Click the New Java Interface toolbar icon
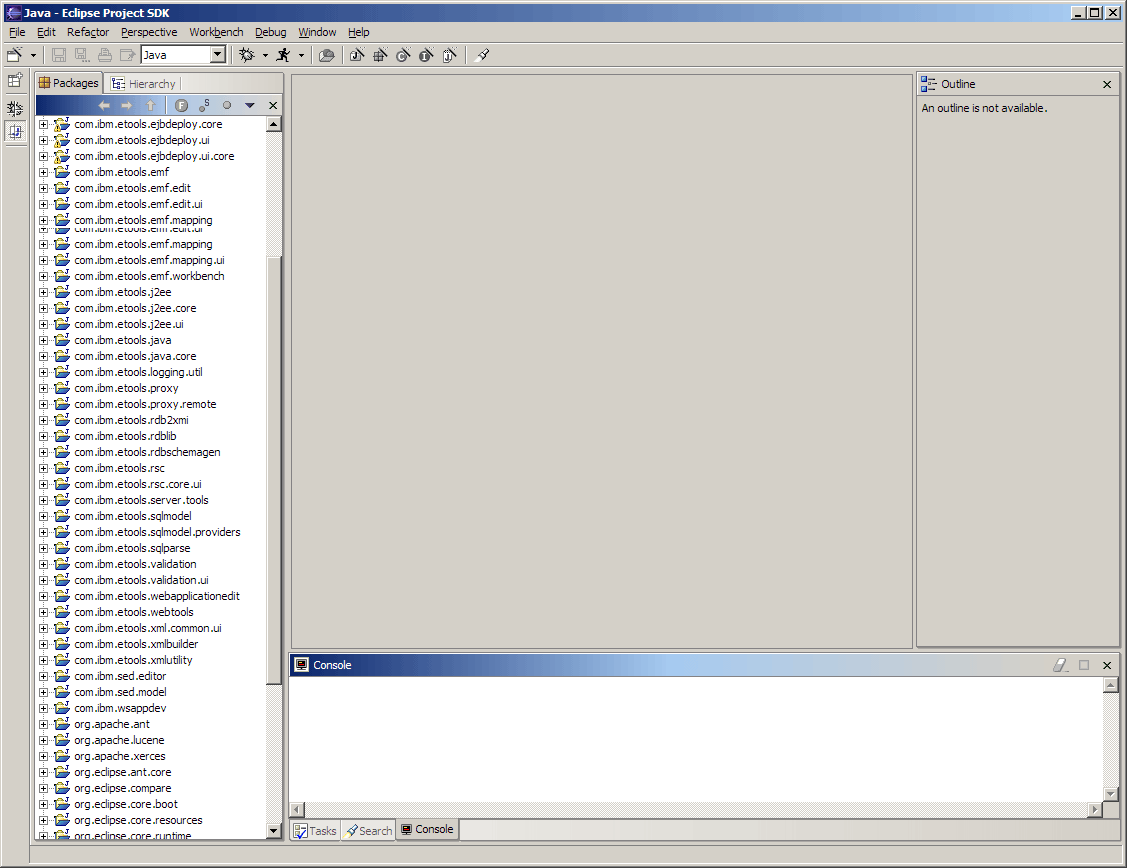Image resolution: width=1127 pixels, height=868 pixels. click(426, 55)
